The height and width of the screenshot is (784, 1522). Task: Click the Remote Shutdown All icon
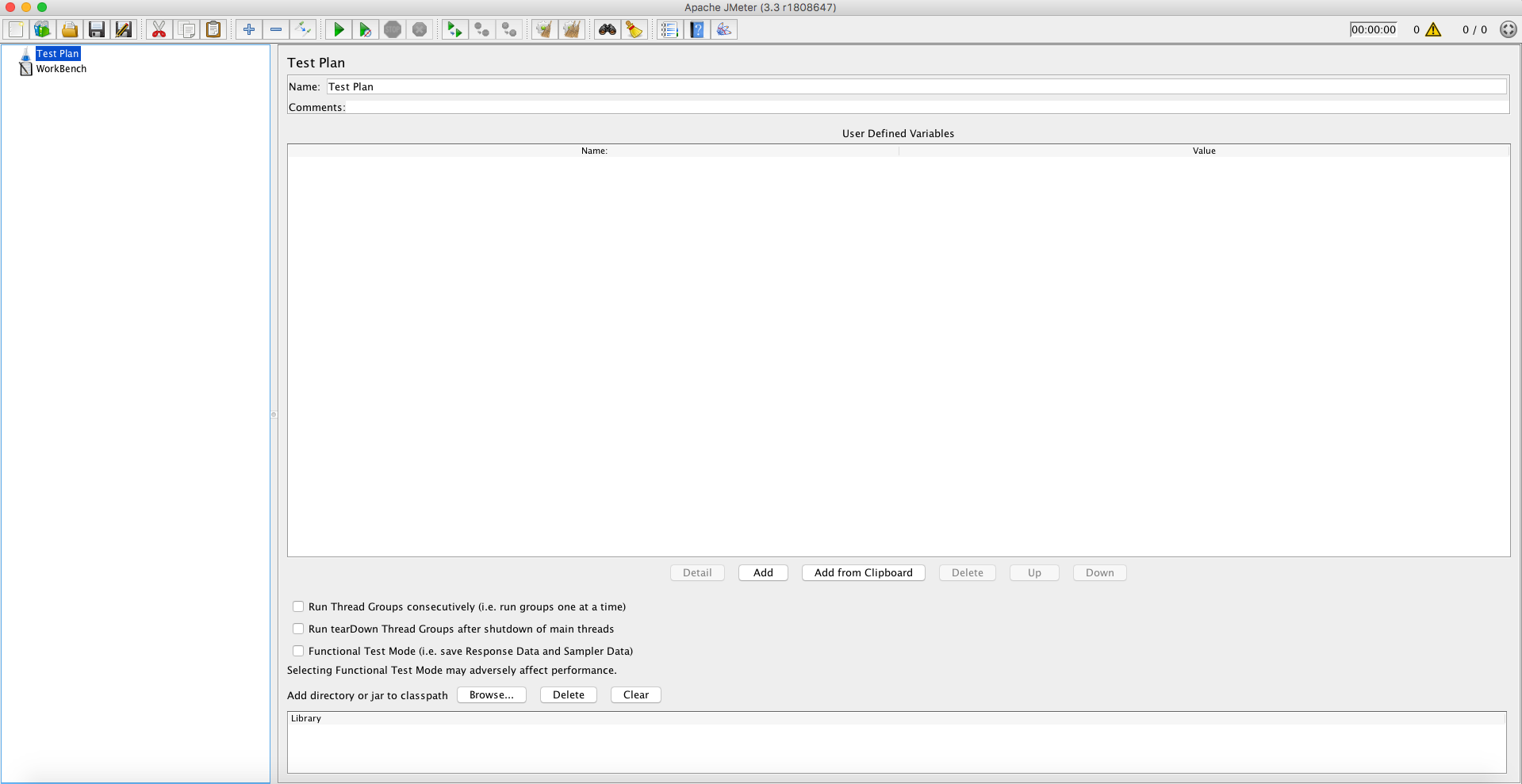[508, 30]
